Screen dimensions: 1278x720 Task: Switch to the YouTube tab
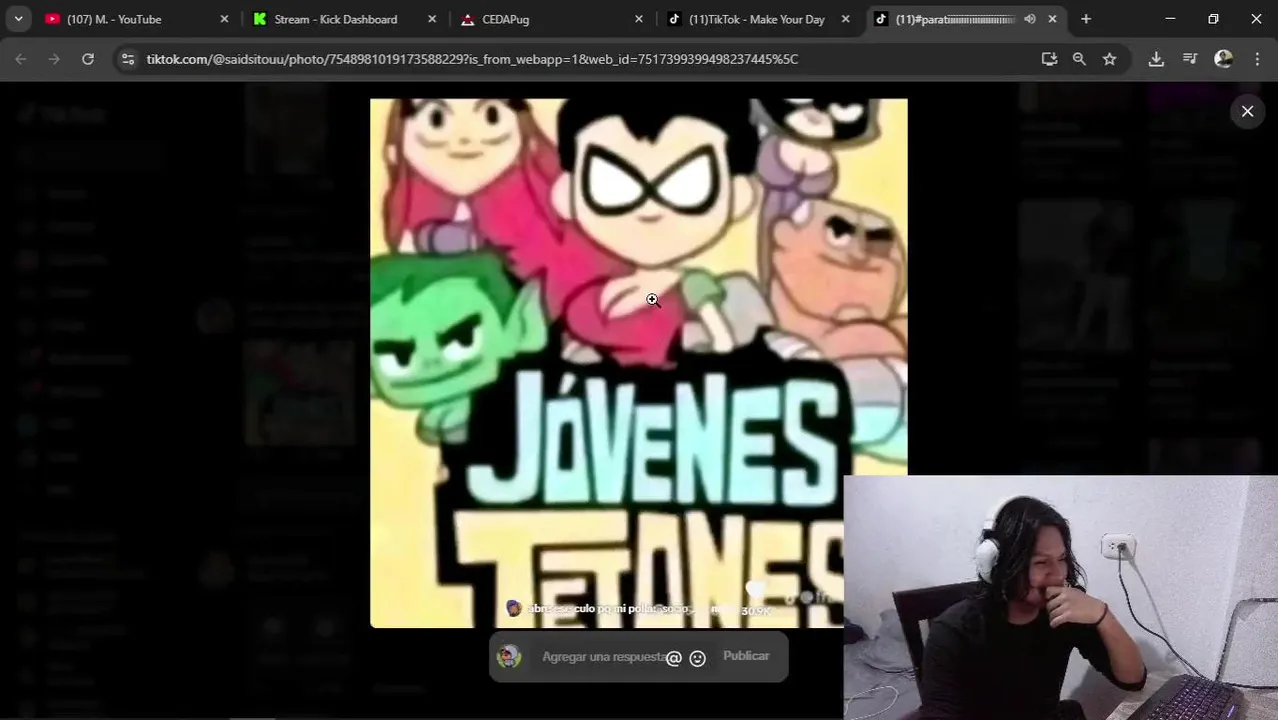tap(135, 19)
